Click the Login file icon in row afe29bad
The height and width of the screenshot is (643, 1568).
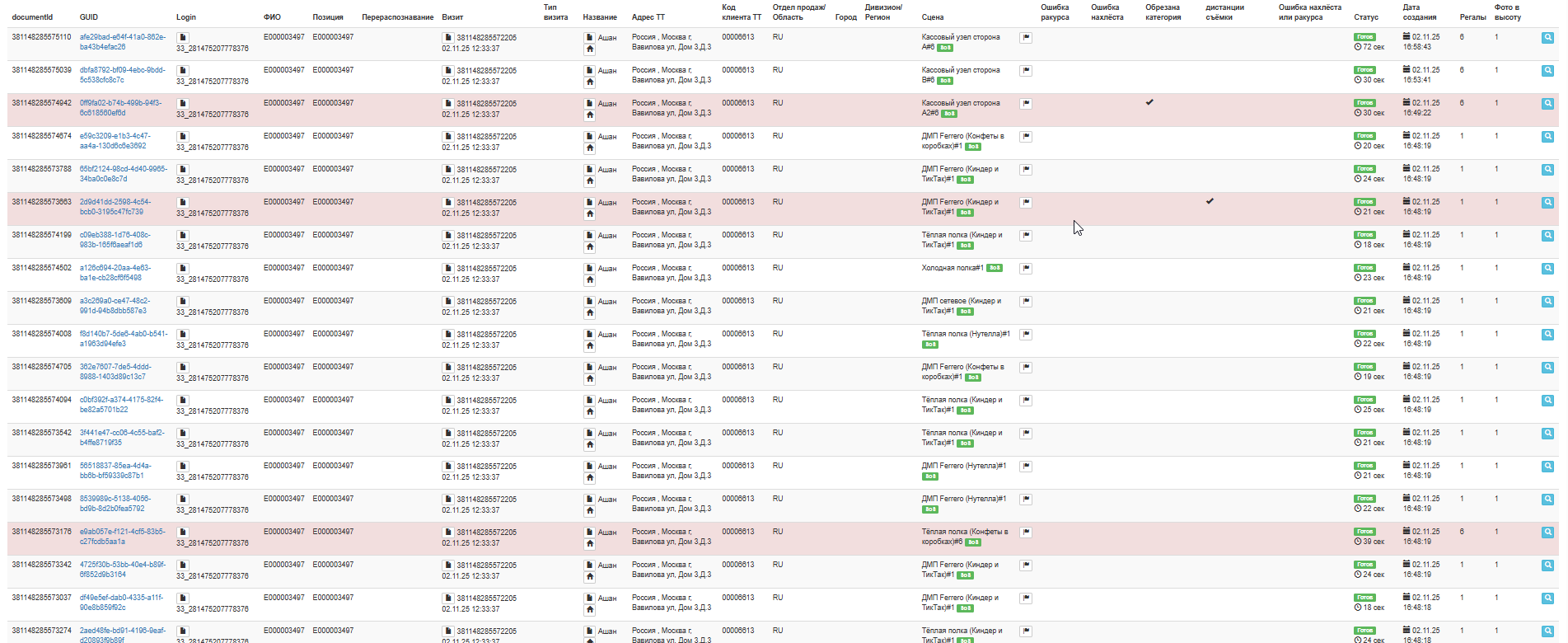coord(183,37)
